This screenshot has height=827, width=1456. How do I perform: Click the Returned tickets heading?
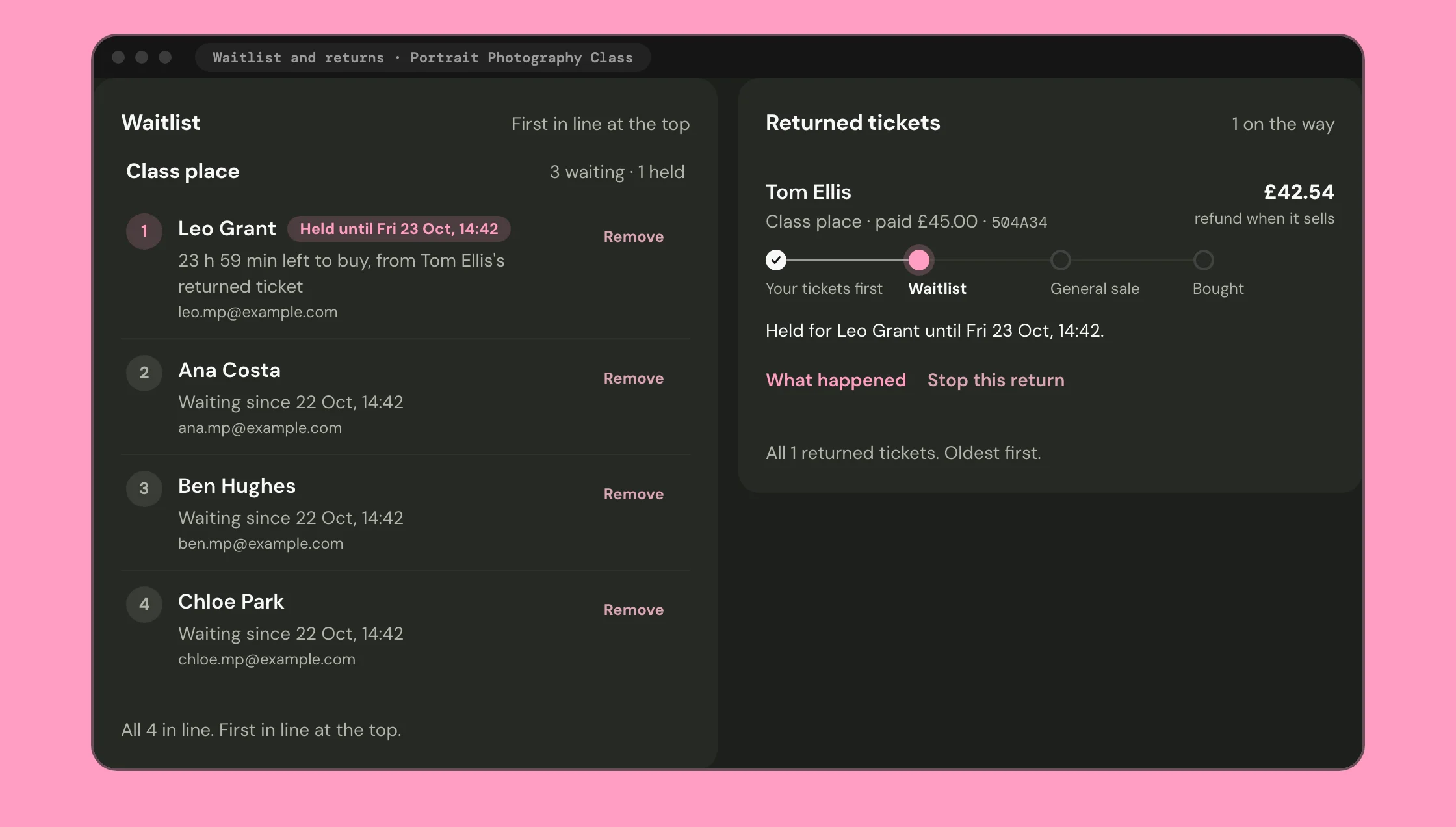853,123
